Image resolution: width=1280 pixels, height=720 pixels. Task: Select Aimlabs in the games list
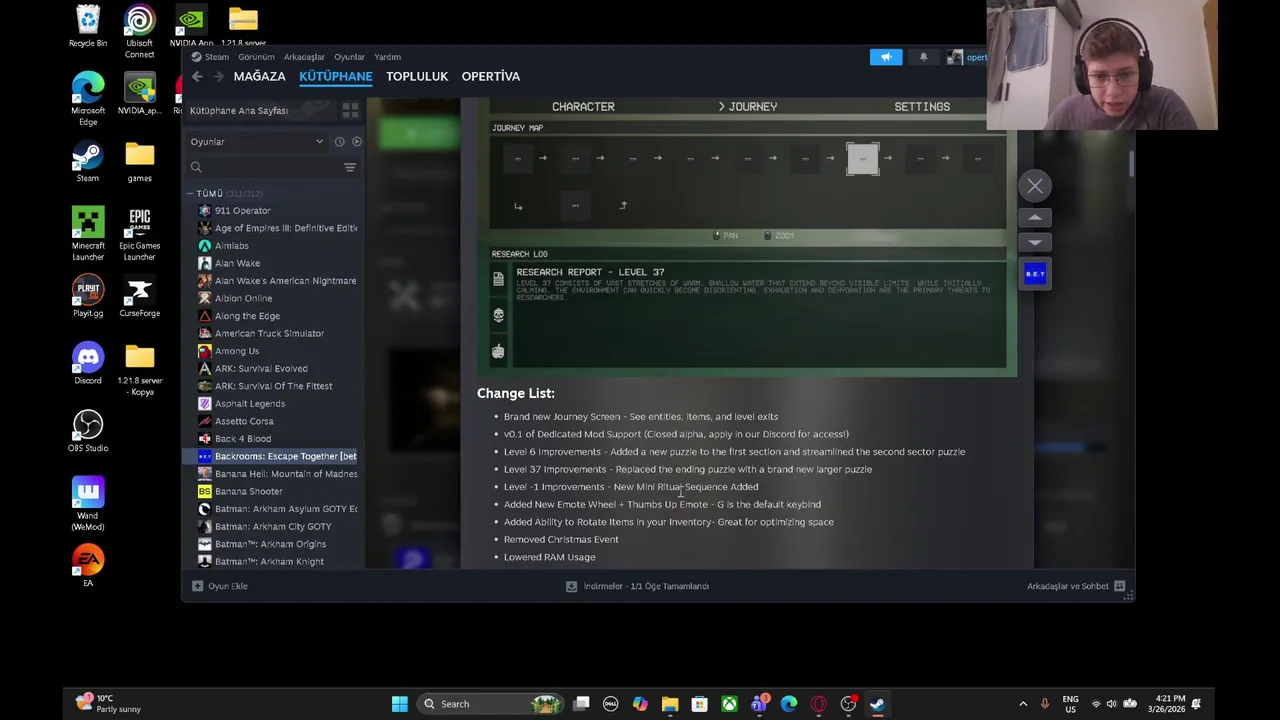click(231, 246)
